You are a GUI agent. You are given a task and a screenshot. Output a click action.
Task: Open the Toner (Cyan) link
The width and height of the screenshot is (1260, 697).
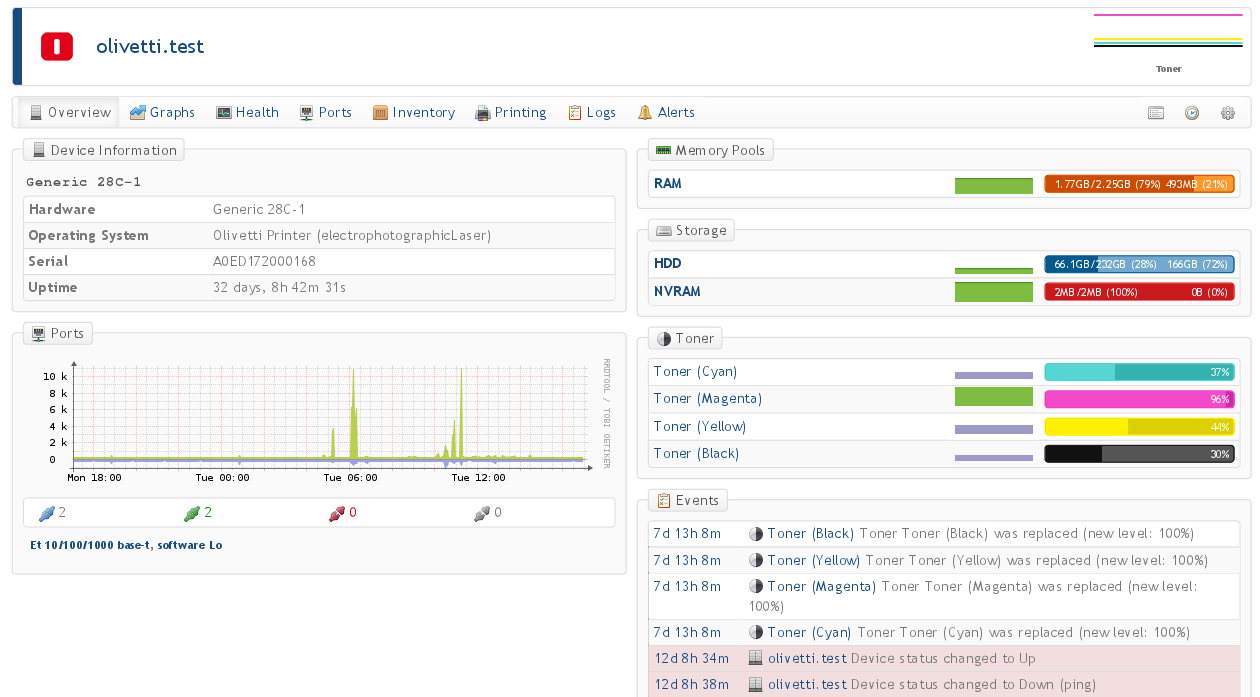click(695, 372)
